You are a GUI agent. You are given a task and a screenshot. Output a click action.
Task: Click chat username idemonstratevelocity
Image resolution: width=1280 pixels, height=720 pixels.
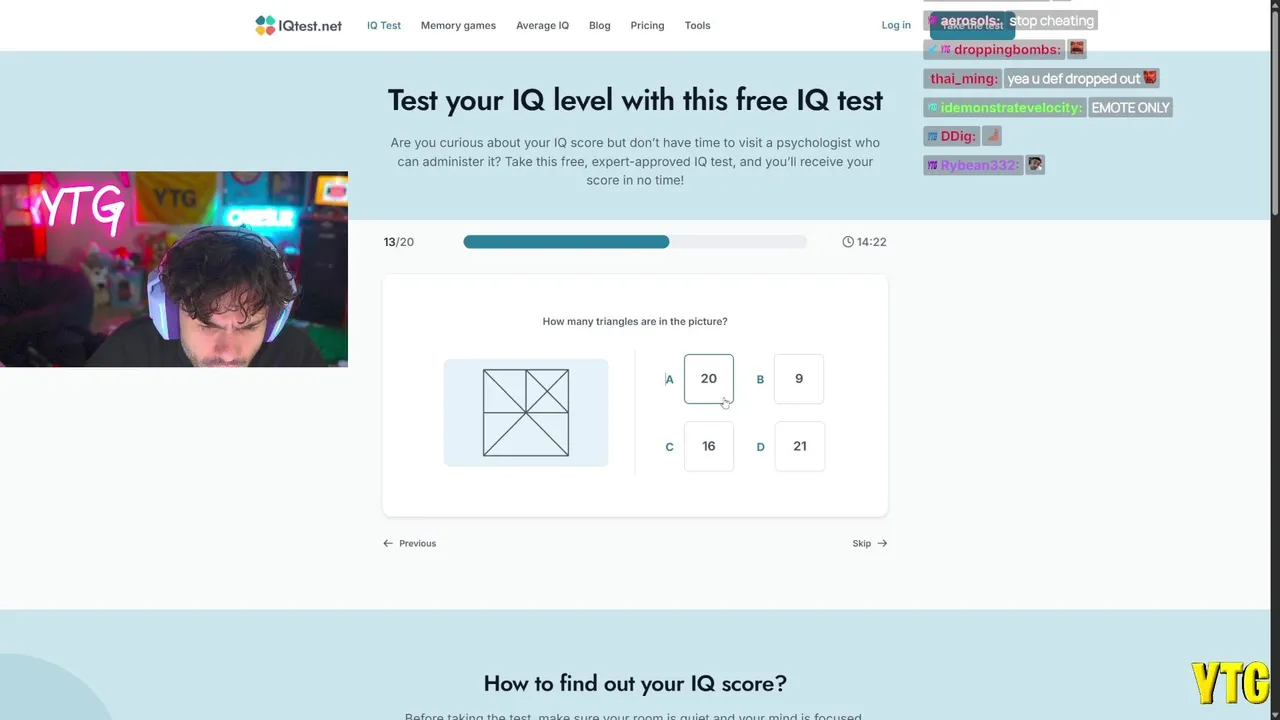tap(1011, 107)
